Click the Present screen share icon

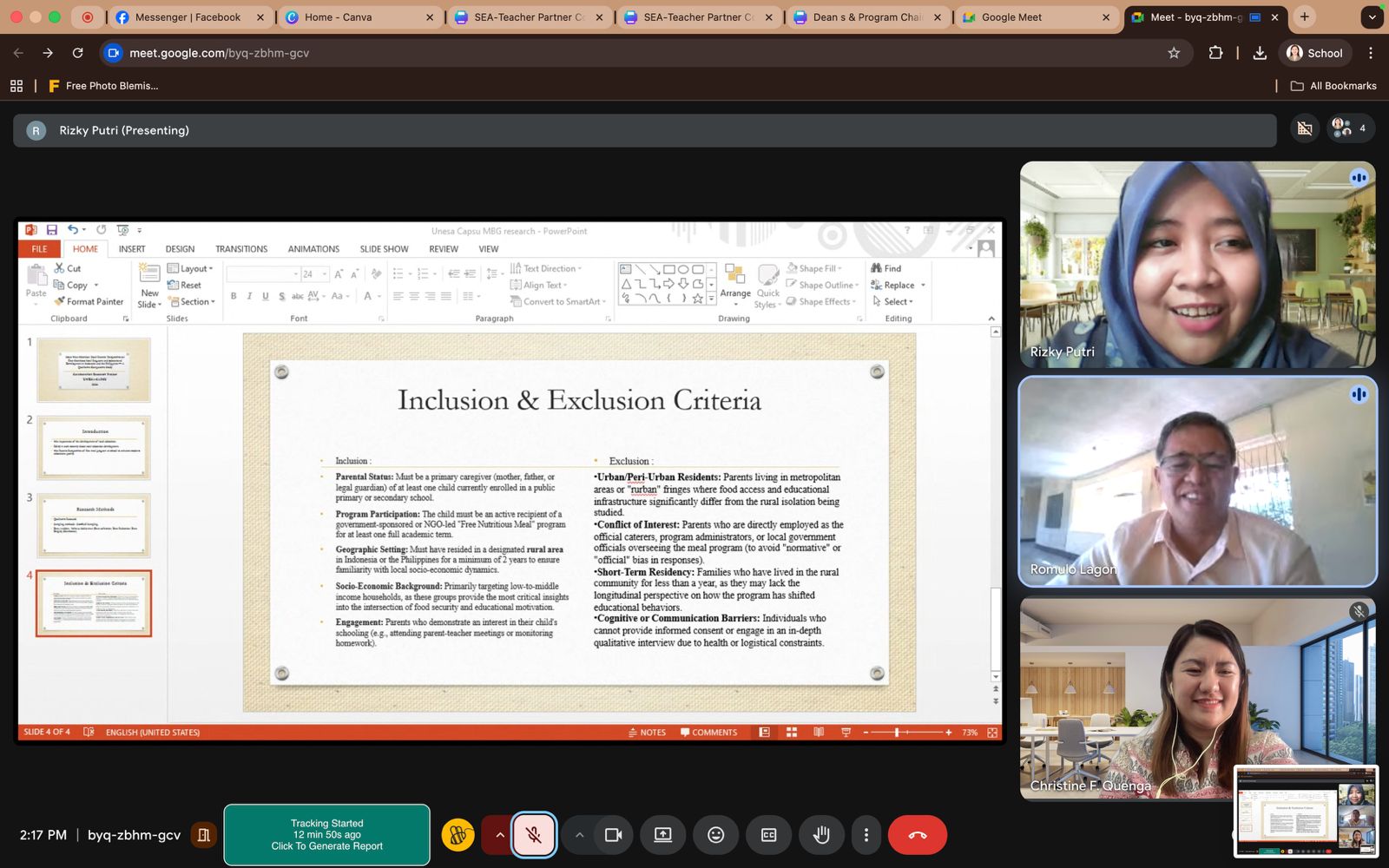point(663,835)
